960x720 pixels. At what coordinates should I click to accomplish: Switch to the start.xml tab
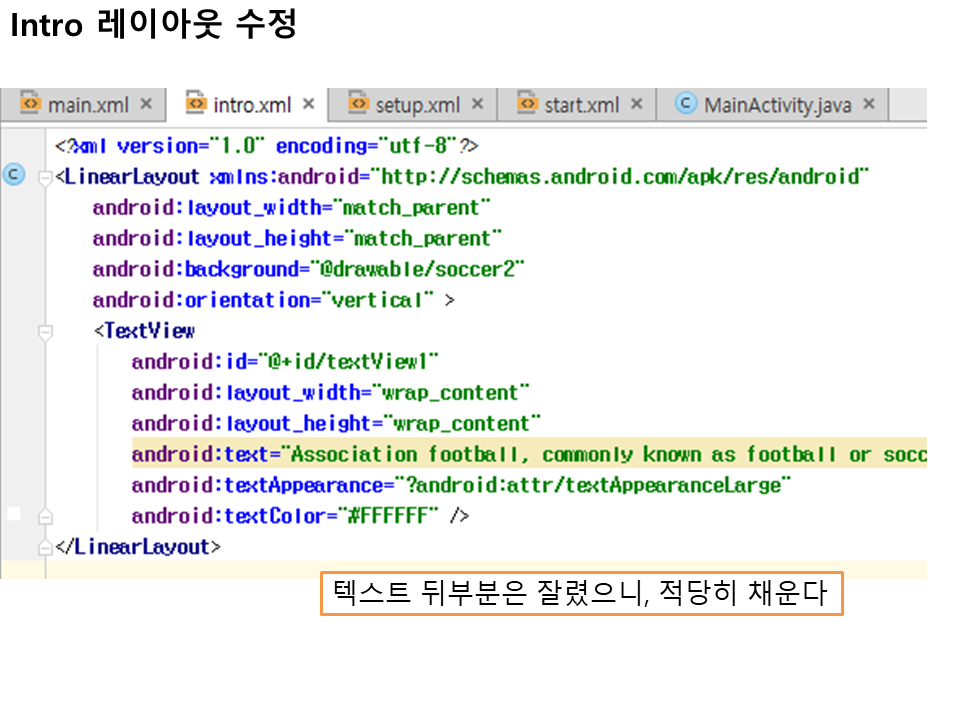point(581,105)
